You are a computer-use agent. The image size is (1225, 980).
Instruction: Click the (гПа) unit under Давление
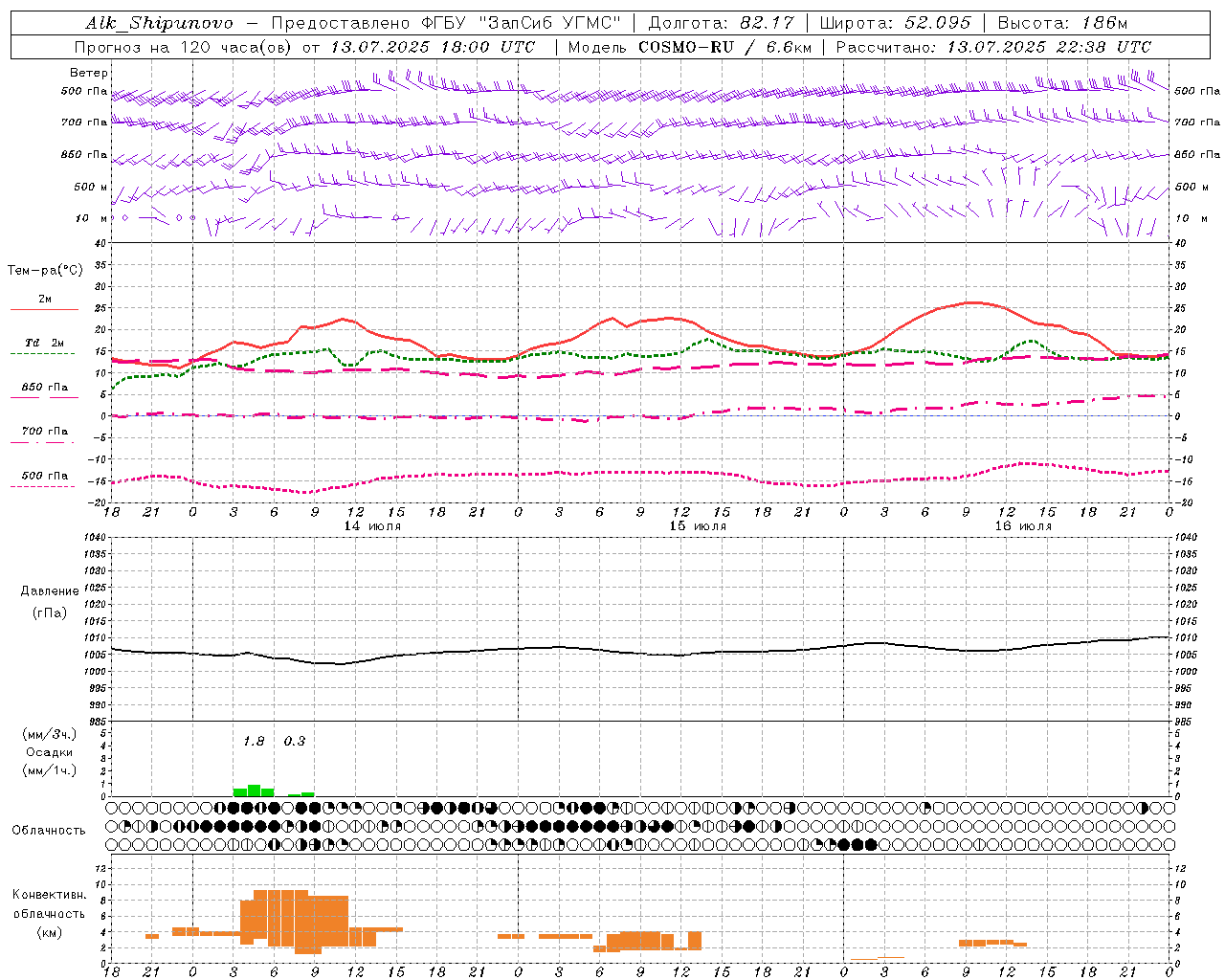click(x=50, y=612)
